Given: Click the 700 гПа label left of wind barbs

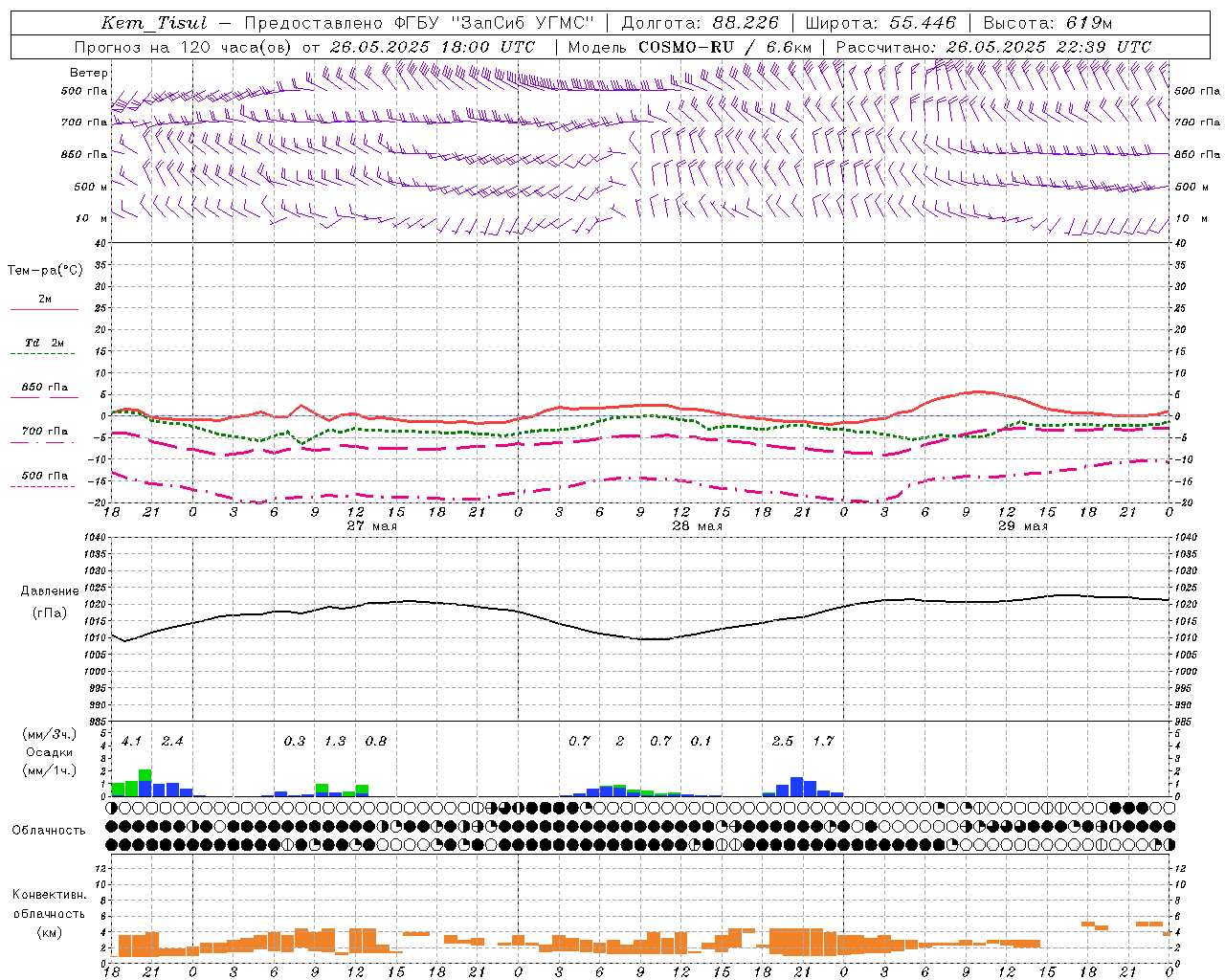Looking at the screenshot, I should pyautogui.click(x=84, y=122).
